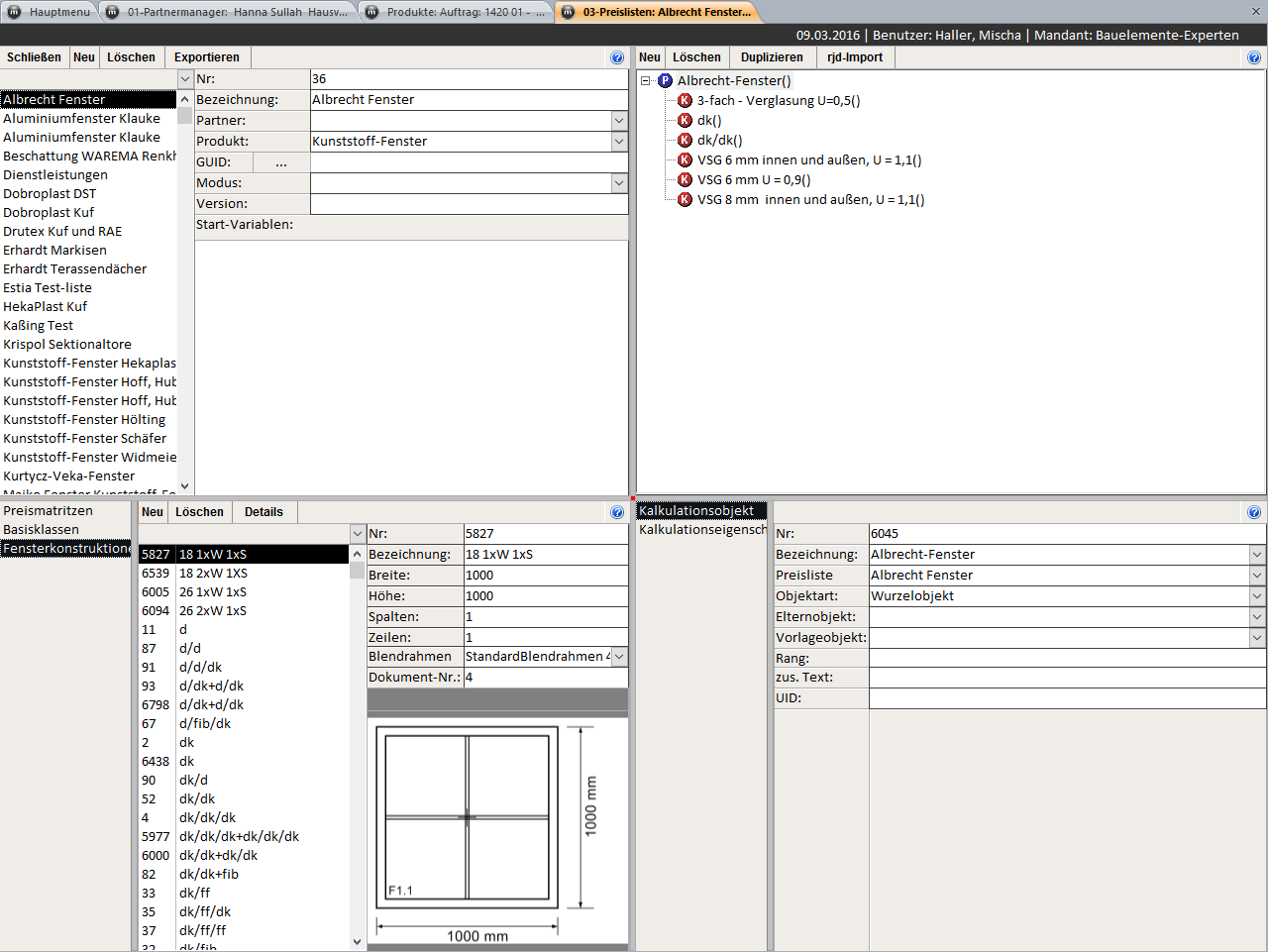Click the Exportieren button
The height and width of the screenshot is (952, 1268).
207,57
